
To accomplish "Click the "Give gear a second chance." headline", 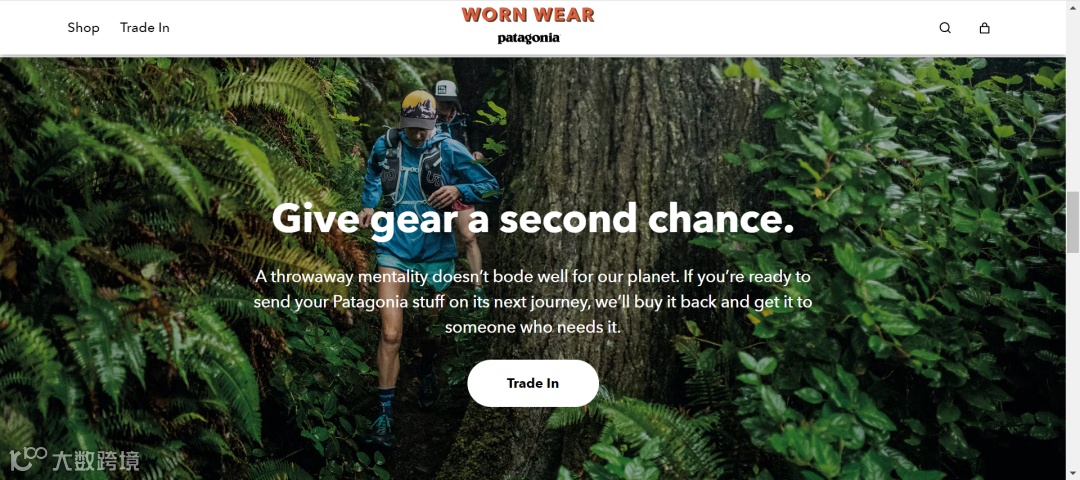I will [x=533, y=218].
